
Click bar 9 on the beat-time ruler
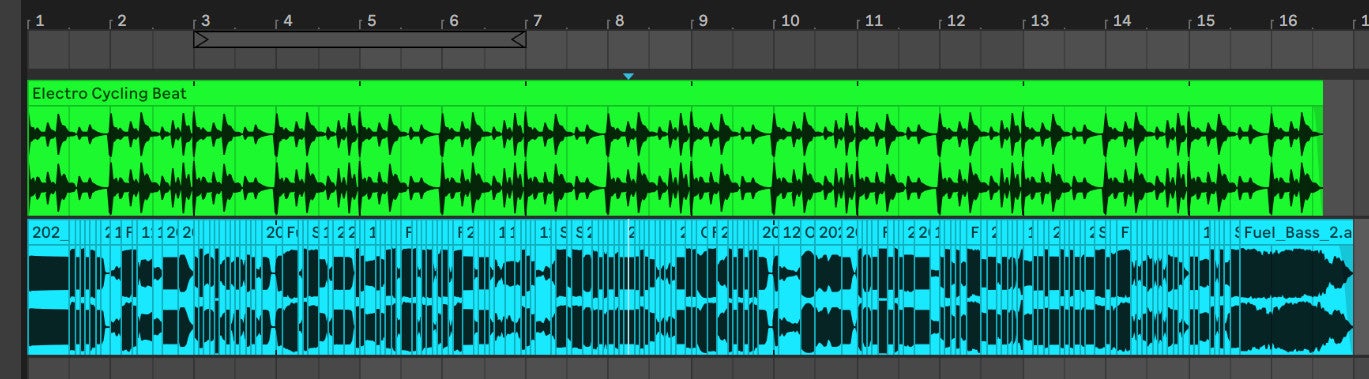pos(702,20)
